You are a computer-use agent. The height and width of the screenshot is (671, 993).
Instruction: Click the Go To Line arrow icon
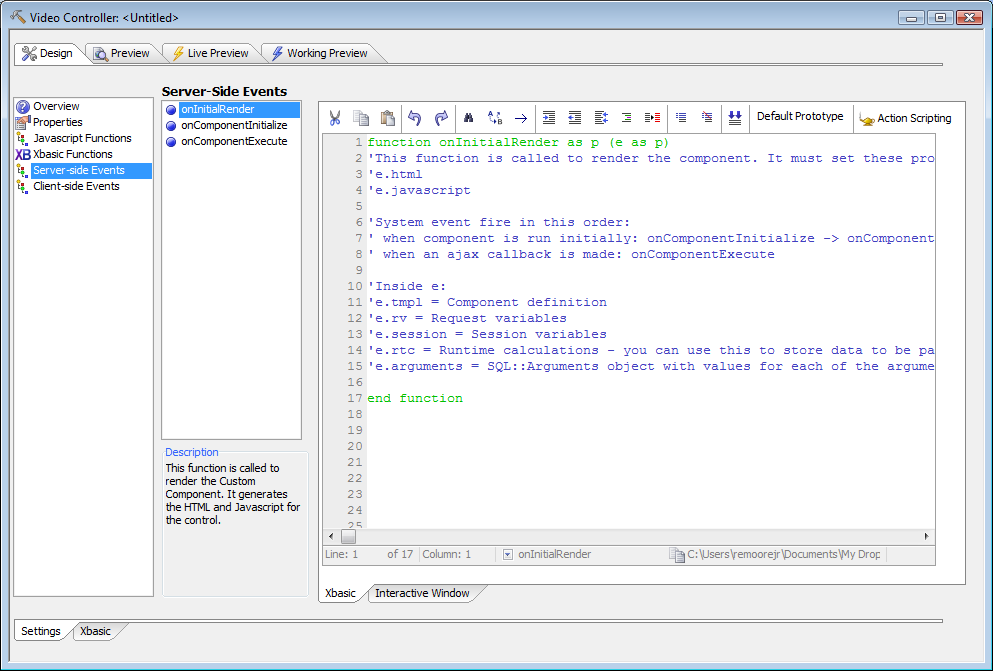click(521, 118)
